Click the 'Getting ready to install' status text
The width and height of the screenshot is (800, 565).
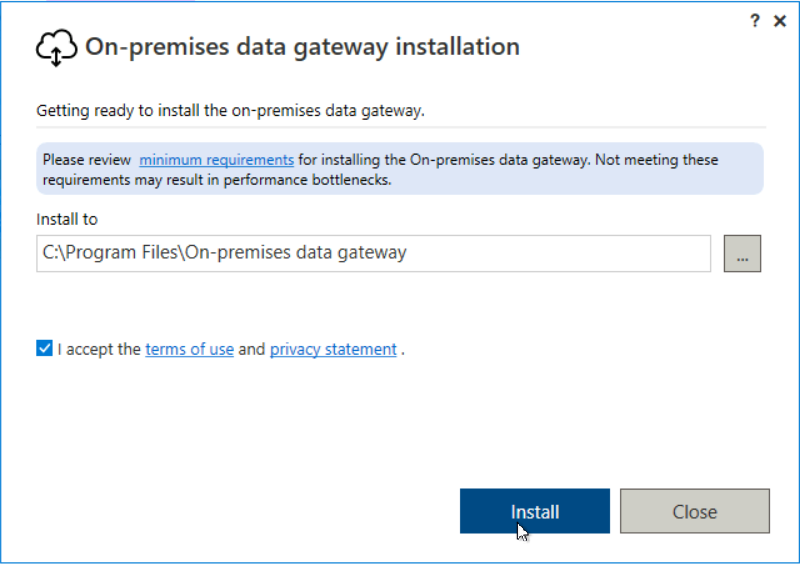[230, 110]
